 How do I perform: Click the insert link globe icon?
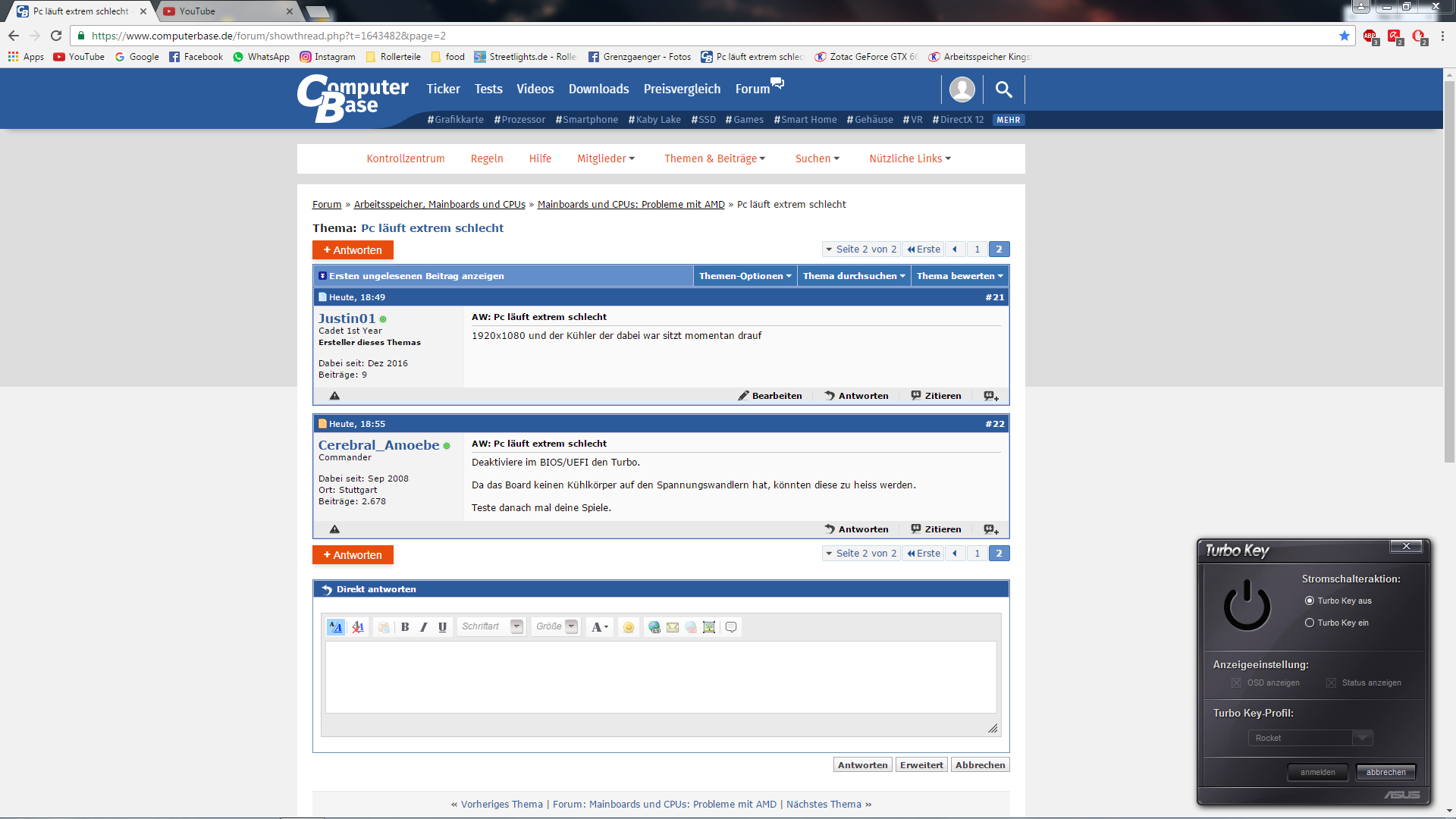point(654,627)
